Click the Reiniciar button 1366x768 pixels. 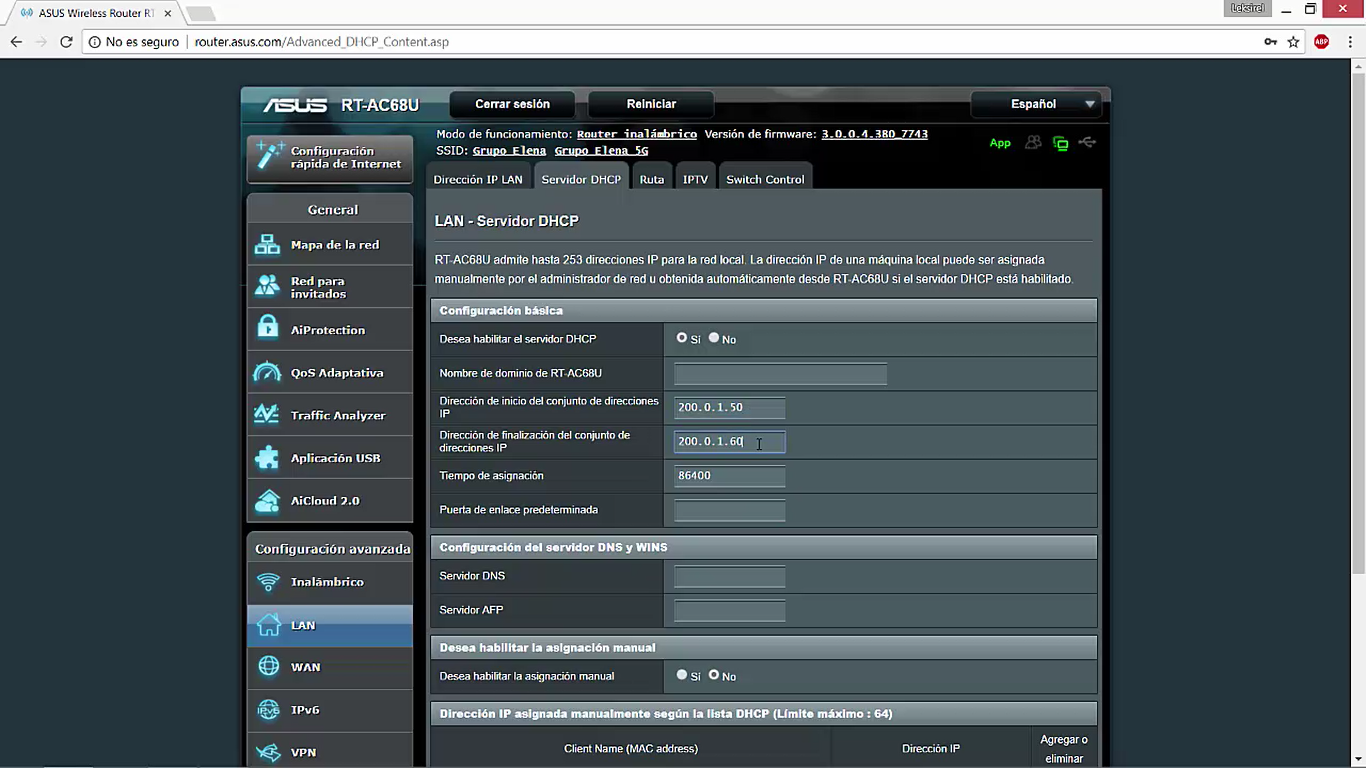[x=651, y=104]
